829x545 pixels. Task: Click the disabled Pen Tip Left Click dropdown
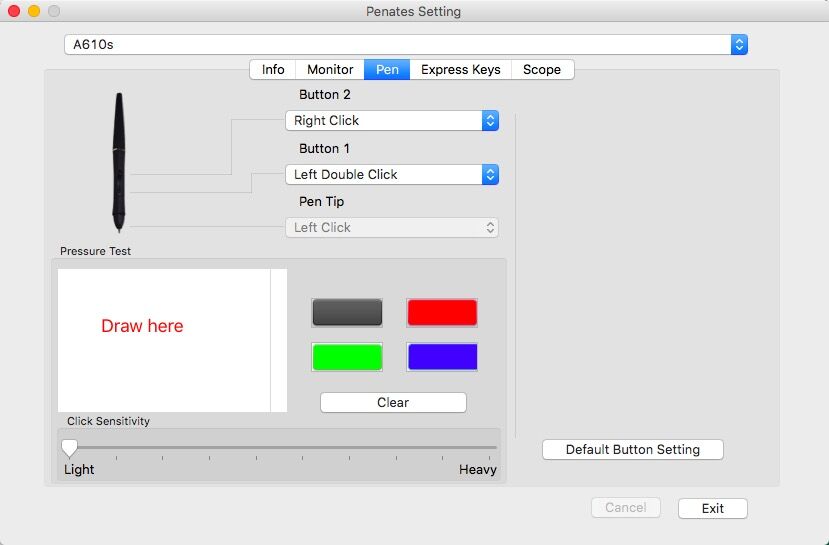(392, 227)
